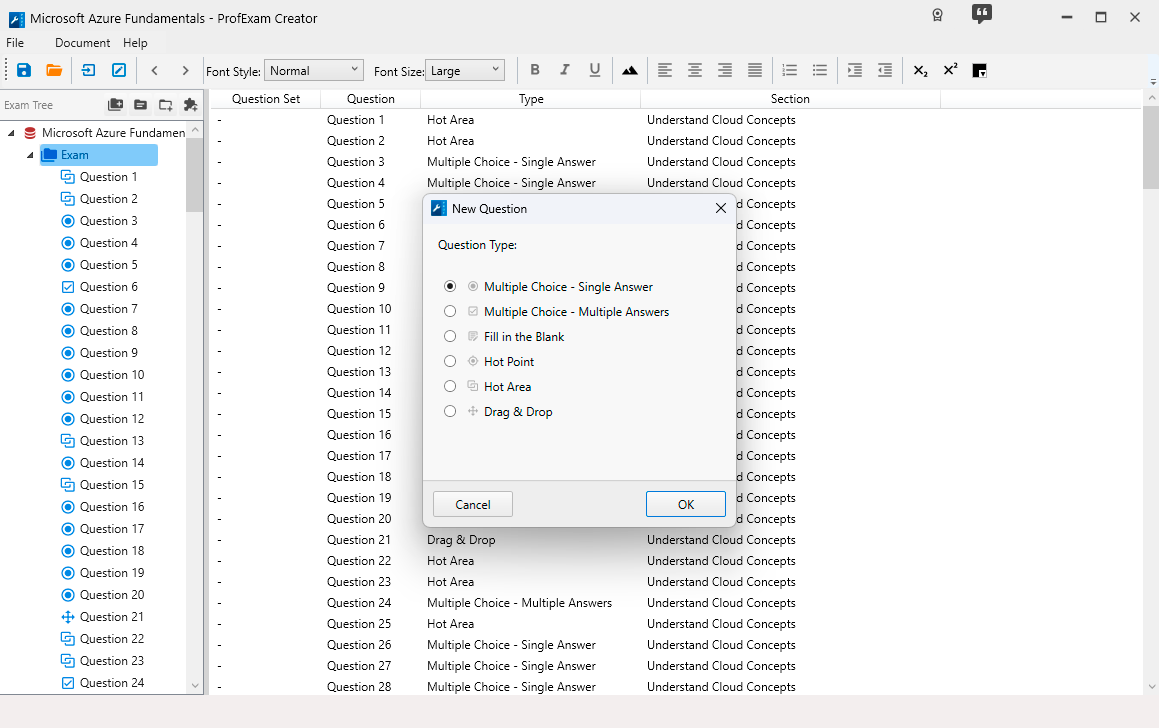Select Question 13 in exam tree
The image size is (1159, 728).
(112, 440)
